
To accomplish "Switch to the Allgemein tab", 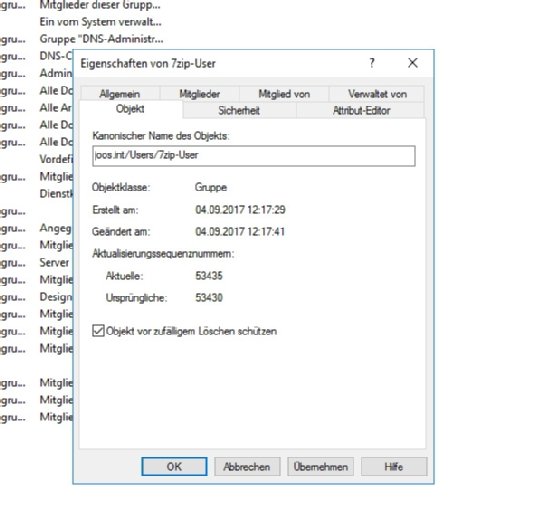I will tap(120, 94).
